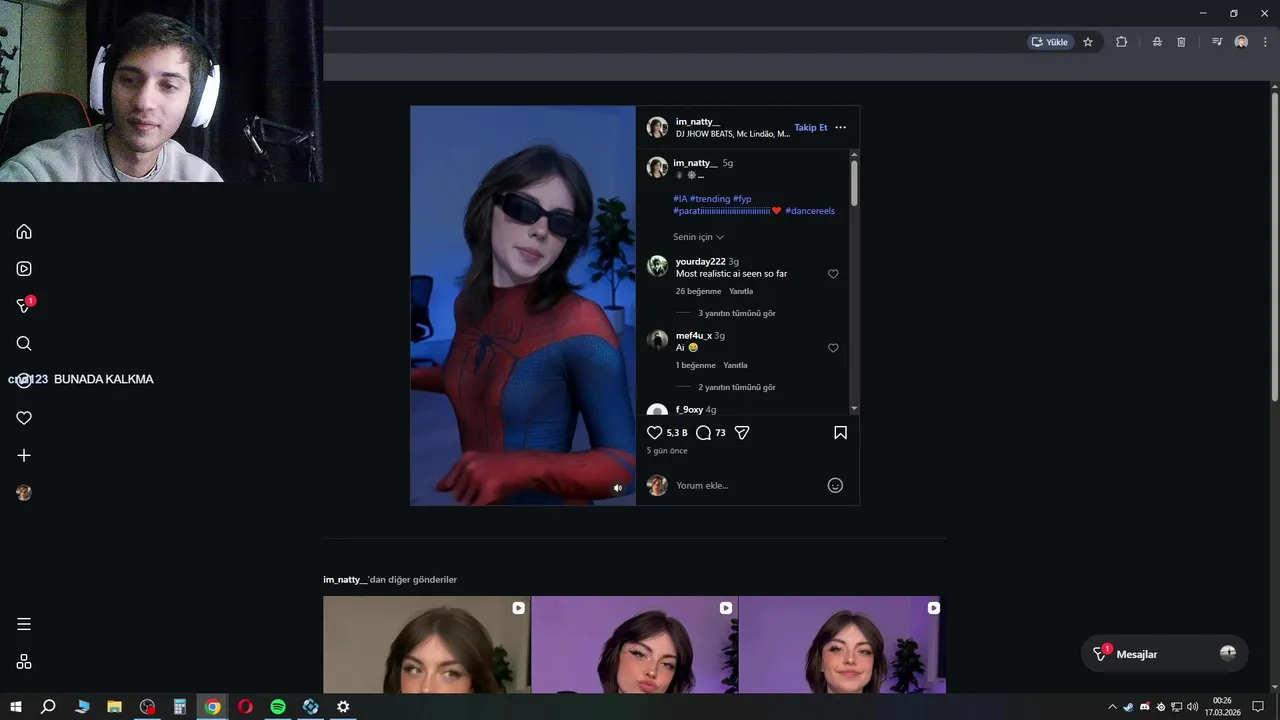Open the post likes count 5,3 B

pos(677,433)
